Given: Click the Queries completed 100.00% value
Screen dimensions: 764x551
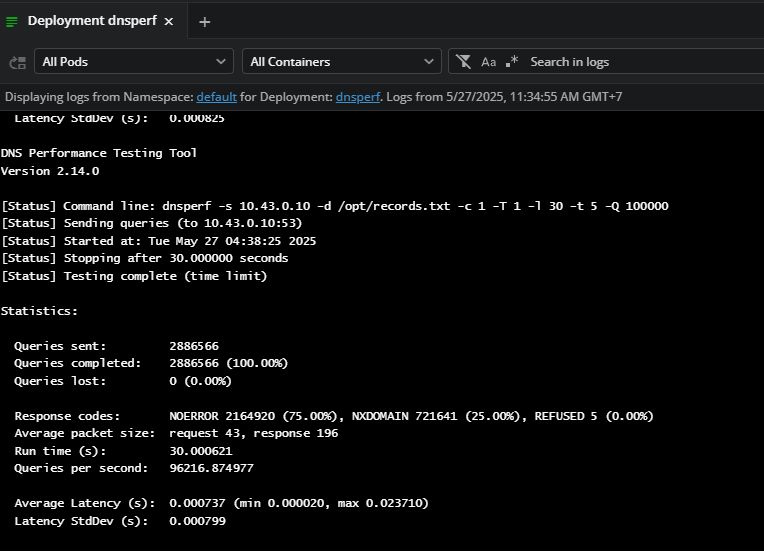Looking at the screenshot, I should [x=229, y=363].
